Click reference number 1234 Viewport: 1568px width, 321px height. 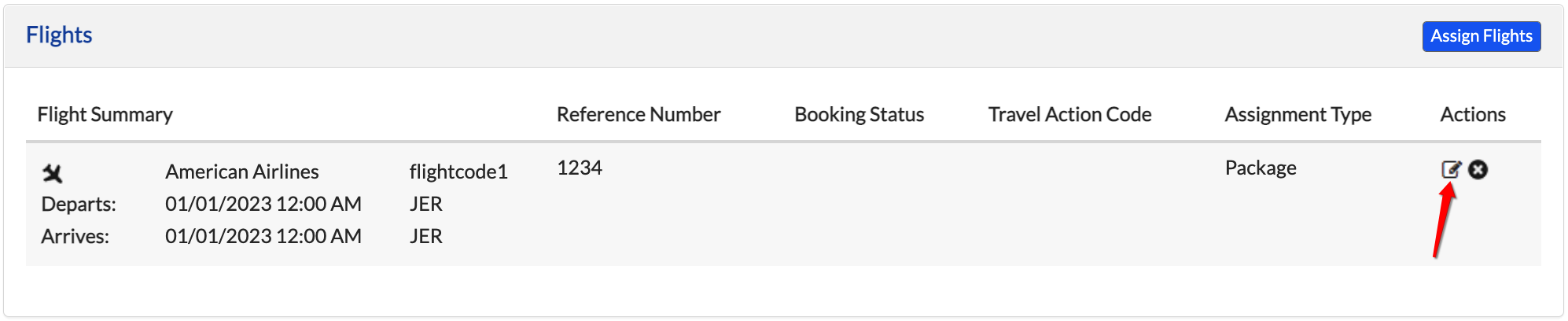click(580, 168)
